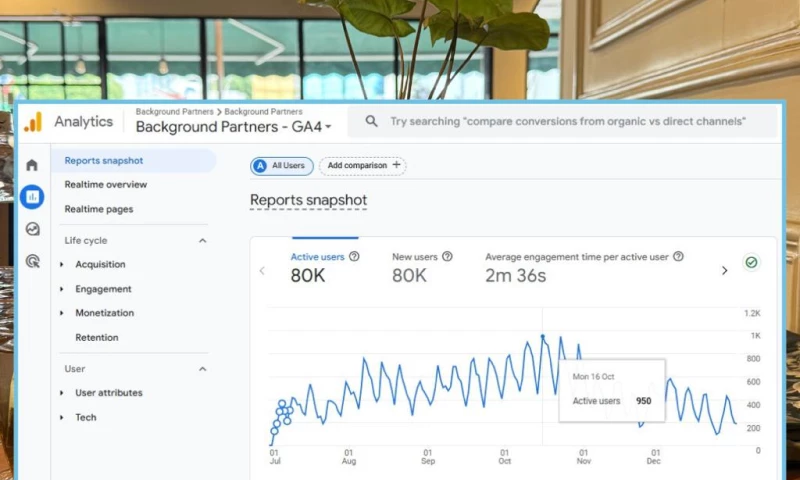
Task: Click the Google Analytics logo
Action: point(33,122)
